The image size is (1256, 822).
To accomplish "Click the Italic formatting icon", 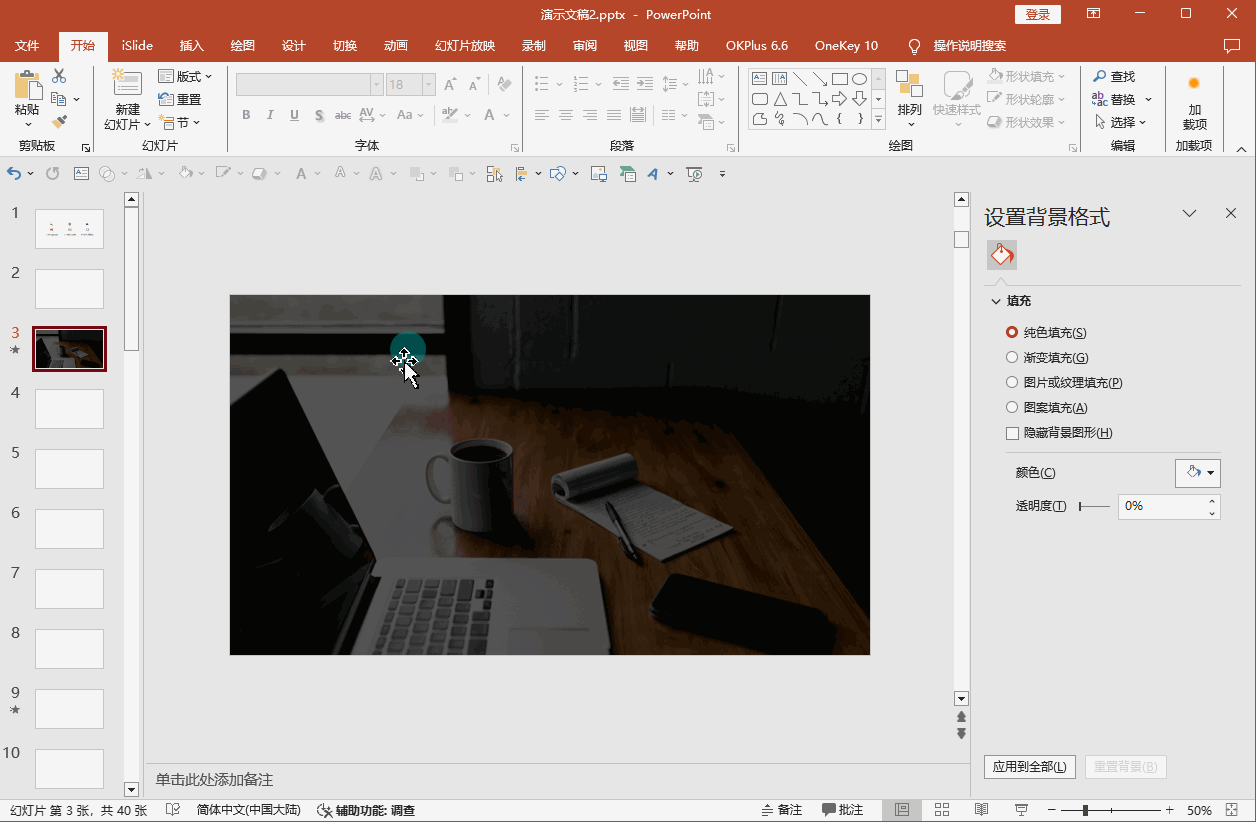I will (270, 115).
